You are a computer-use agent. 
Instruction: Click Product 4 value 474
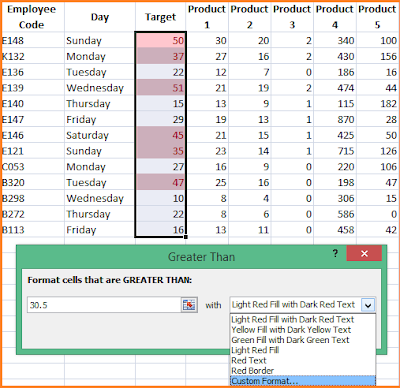coord(335,88)
